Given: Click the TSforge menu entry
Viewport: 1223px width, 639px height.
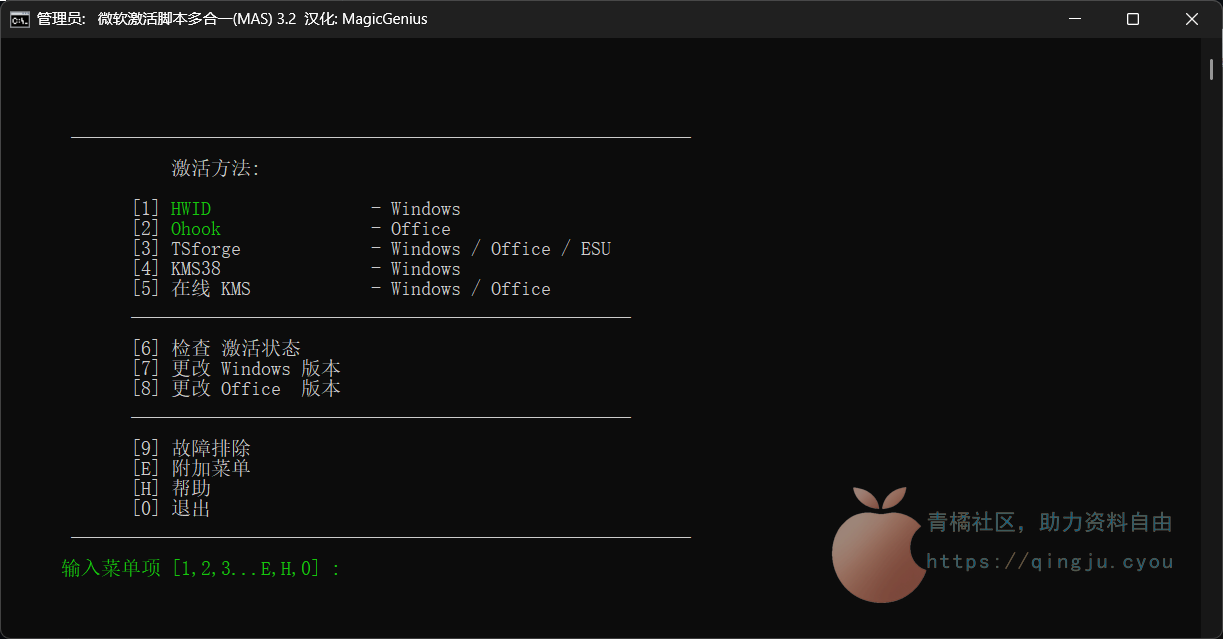Looking at the screenshot, I should [x=186, y=249].
